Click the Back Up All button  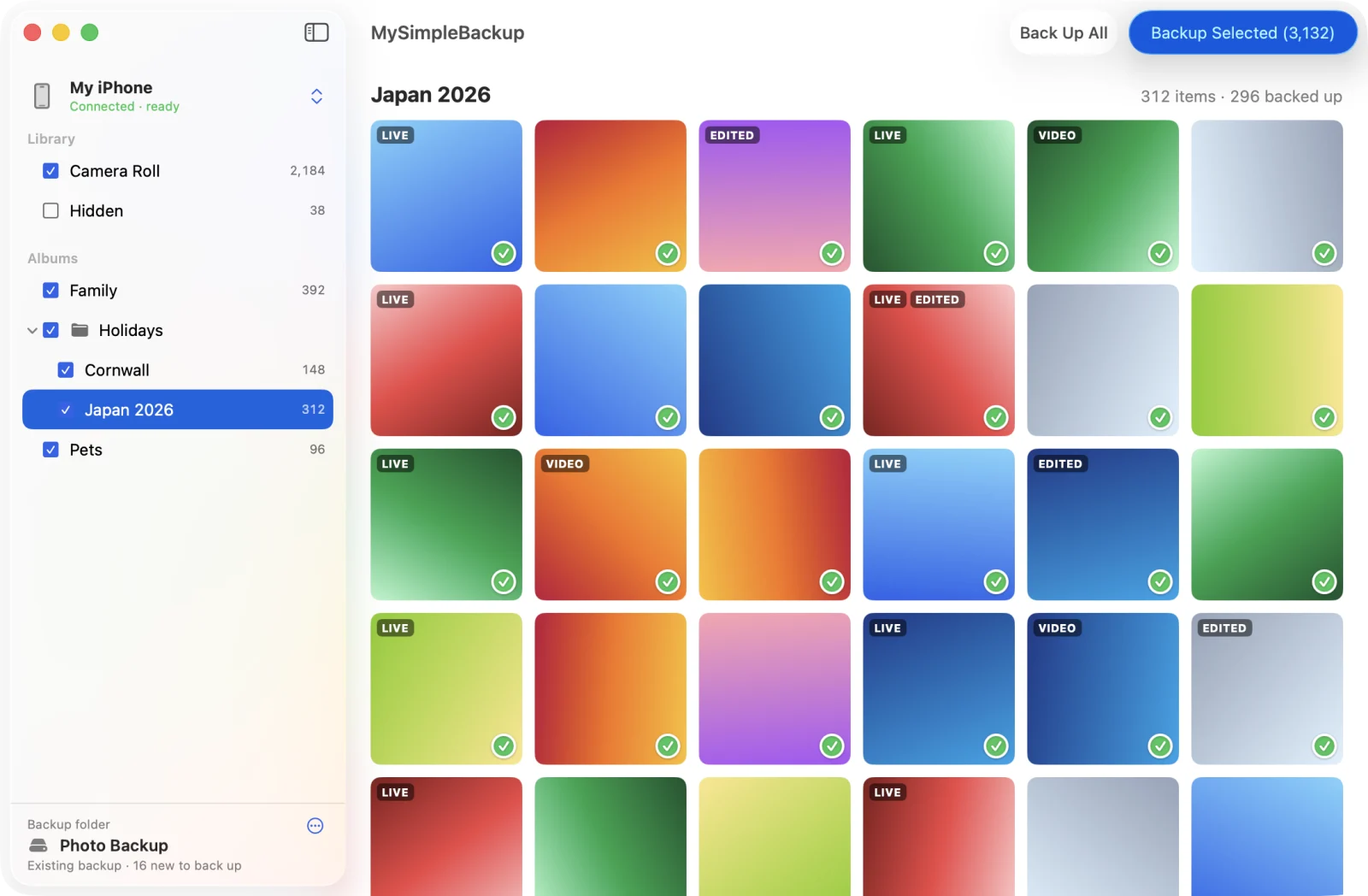click(1063, 32)
